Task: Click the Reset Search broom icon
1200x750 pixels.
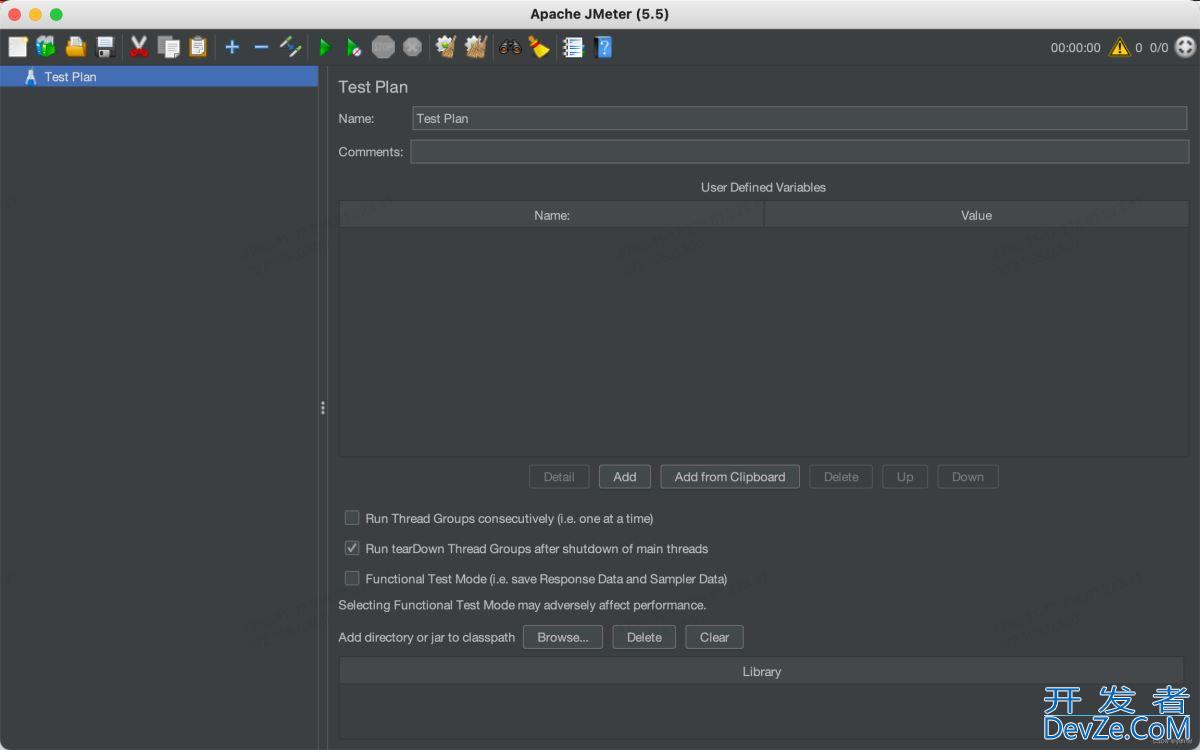Action: [540, 47]
